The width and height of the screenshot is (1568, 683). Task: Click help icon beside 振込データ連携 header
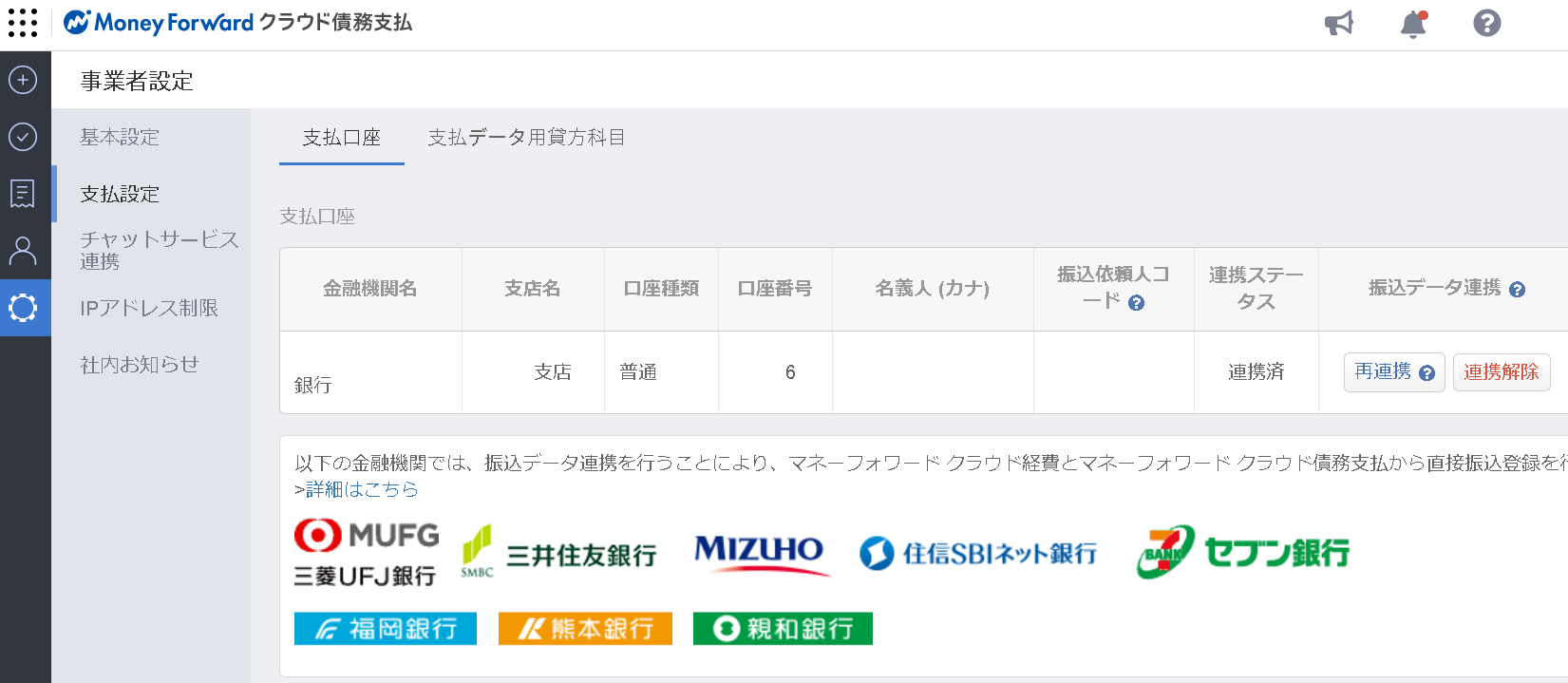pyautogui.click(x=1517, y=290)
